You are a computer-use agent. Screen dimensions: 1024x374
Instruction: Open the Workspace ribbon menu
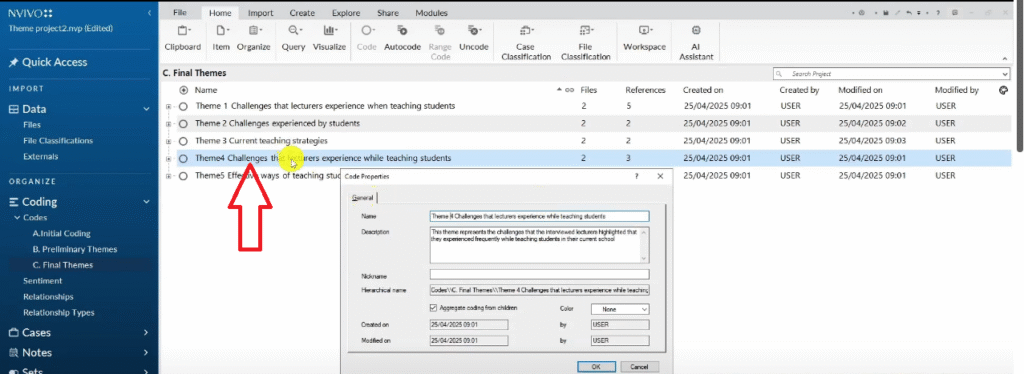[644, 38]
